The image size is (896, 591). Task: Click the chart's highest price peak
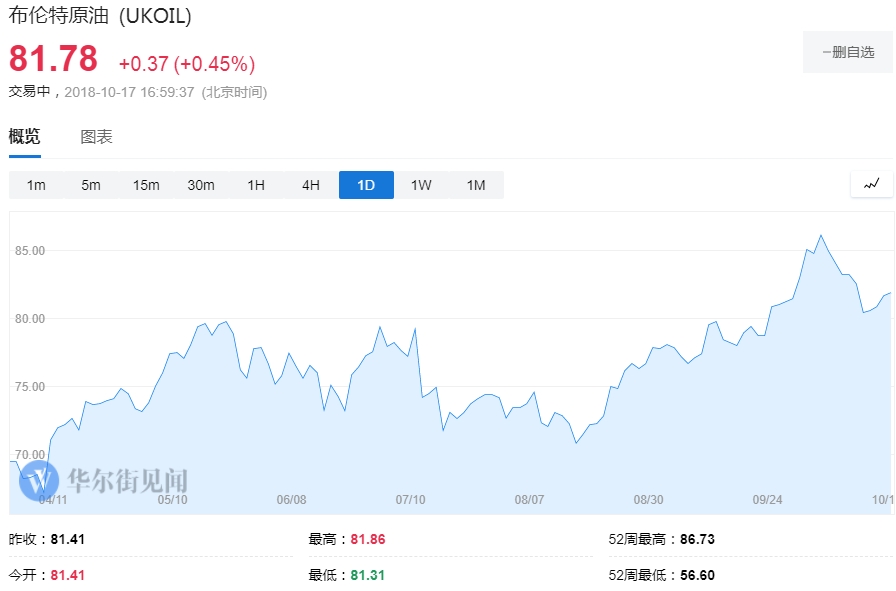click(820, 236)
